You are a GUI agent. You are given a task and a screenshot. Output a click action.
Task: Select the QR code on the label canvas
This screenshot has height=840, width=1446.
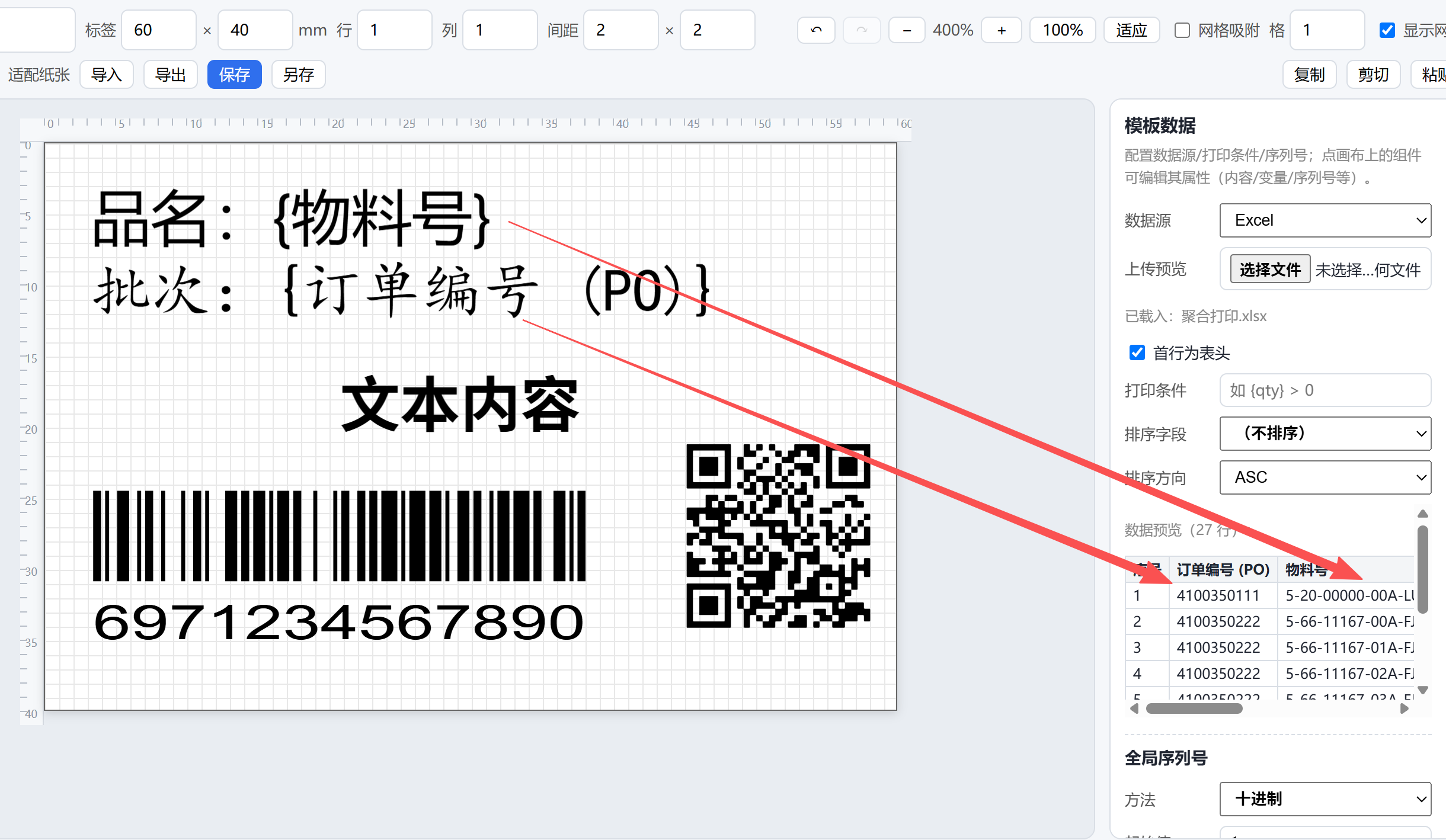(x=778, y=536)
